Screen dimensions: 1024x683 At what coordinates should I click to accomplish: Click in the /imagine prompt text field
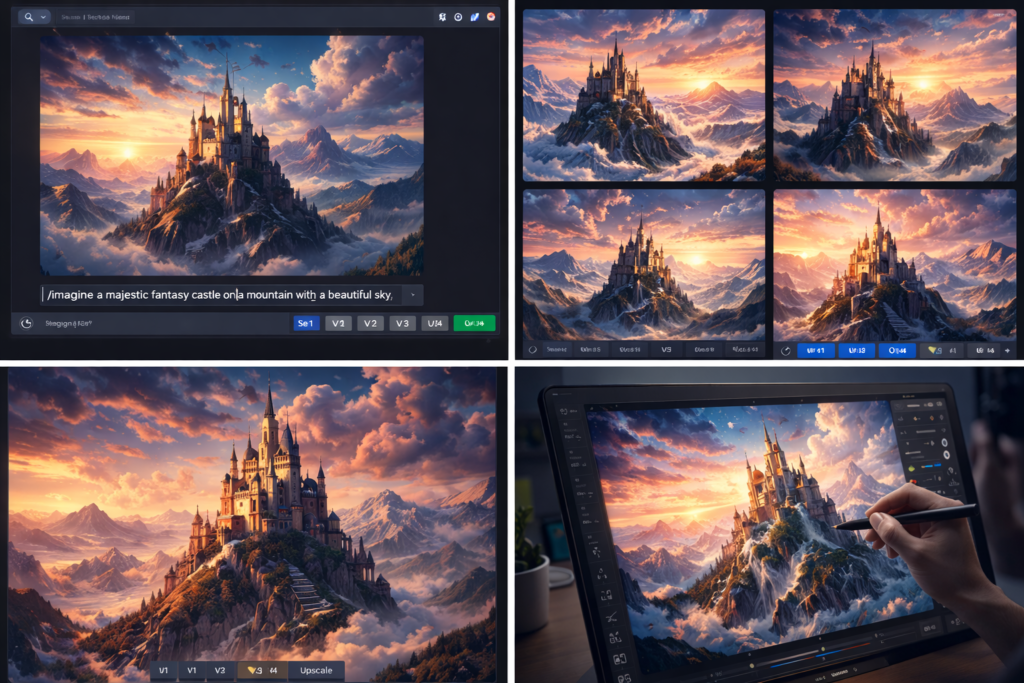pyautogui.click(x=220, y=294)
